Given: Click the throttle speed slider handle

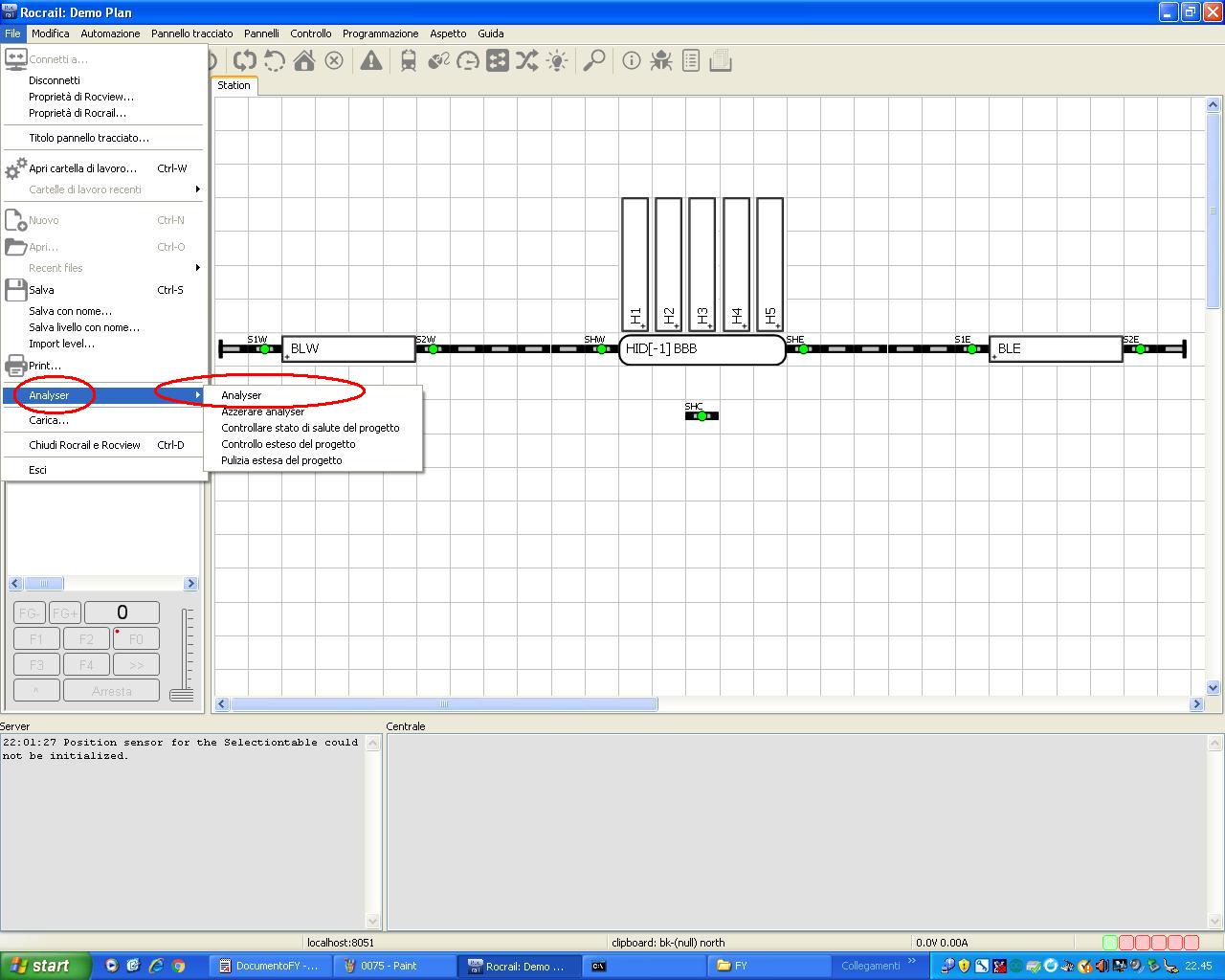Looking at the screenshot, I should click(x=182, y=694).
